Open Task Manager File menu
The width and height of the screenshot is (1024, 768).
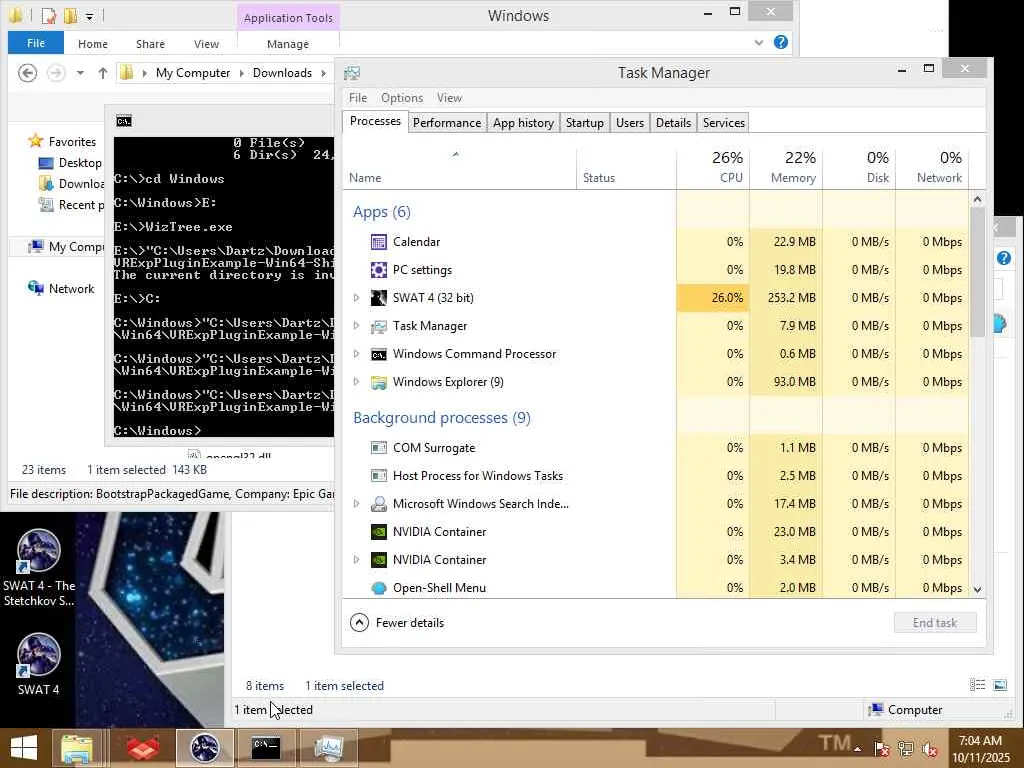point(358,98)
